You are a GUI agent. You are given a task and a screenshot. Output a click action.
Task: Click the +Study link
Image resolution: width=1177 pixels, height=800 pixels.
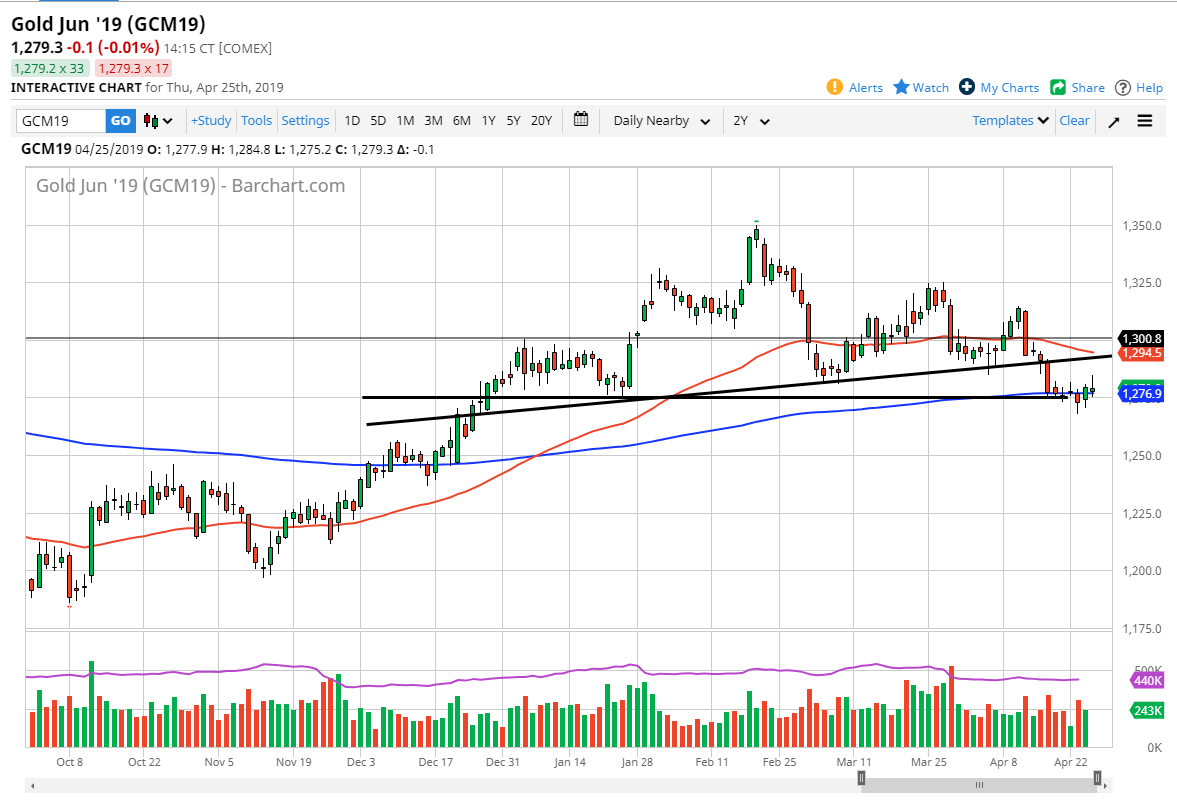(210, 120)
